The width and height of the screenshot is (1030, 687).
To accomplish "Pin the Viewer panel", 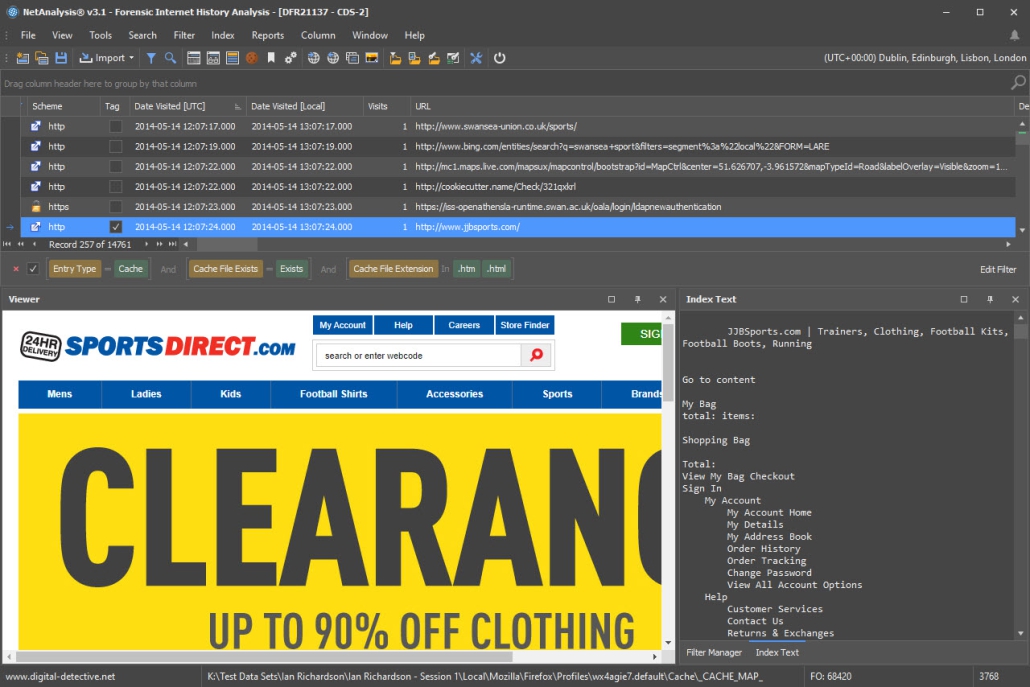I will [x=637, y=299].
